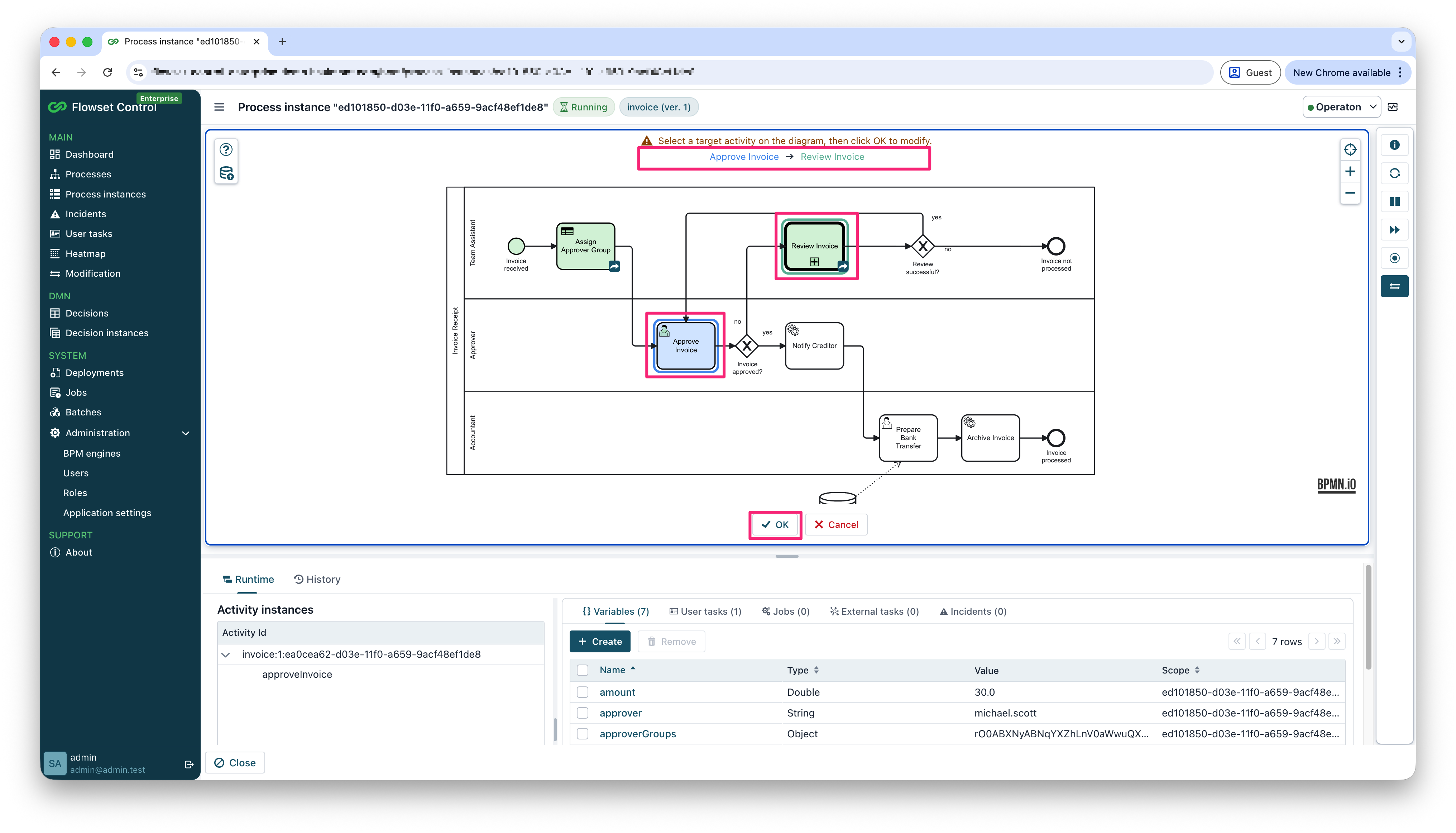This screenshot has height=833, width=1456.
Task: Open a new browser tab
Action: click(282, 42)
